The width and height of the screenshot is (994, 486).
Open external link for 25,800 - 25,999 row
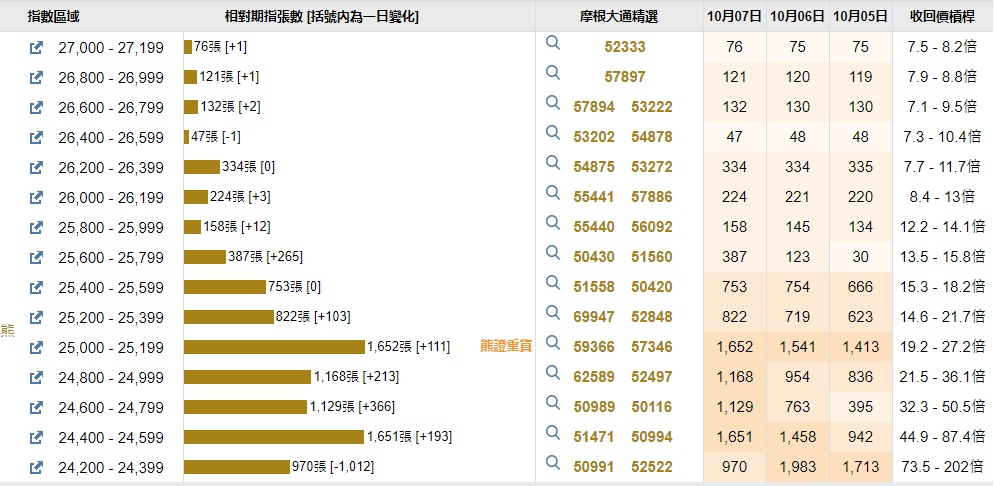[x=37, y=227]
